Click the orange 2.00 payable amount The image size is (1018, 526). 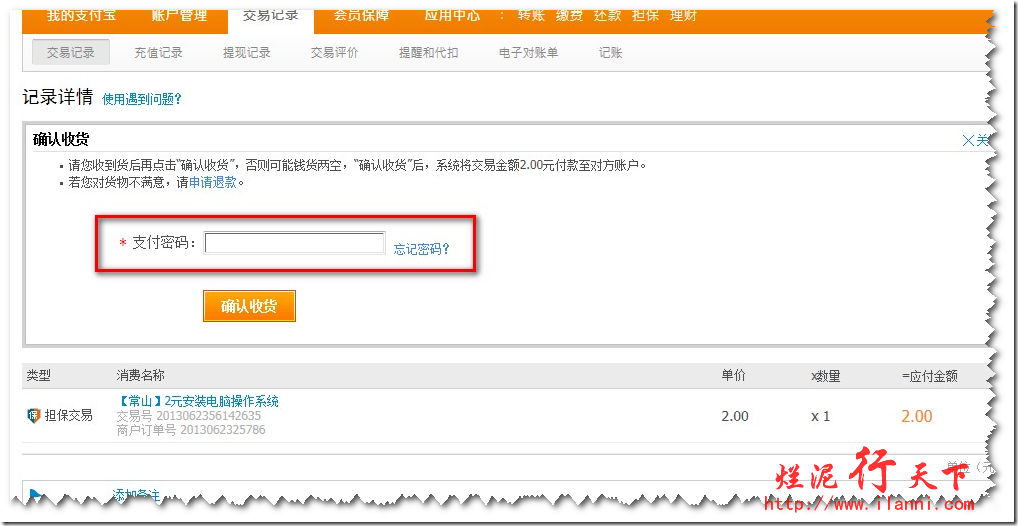(917, 416)
